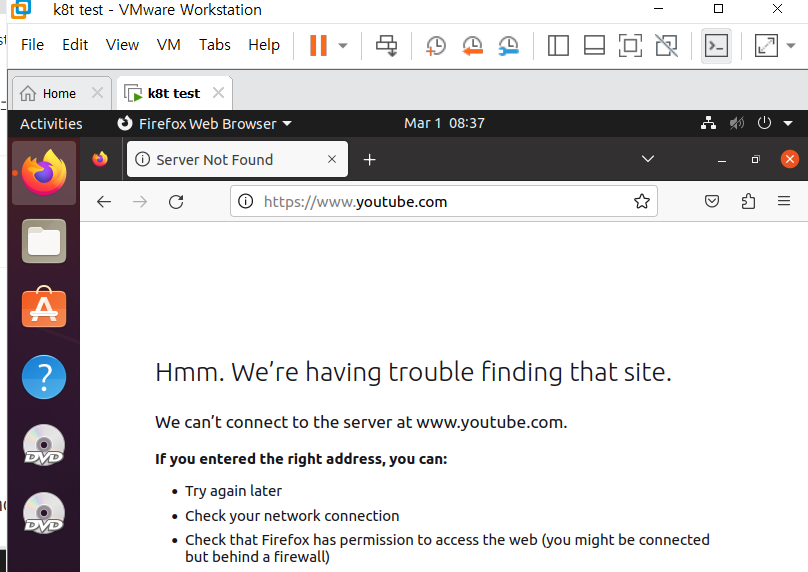
Task: Open the VMware Edit menu
Action: [75, 45]
